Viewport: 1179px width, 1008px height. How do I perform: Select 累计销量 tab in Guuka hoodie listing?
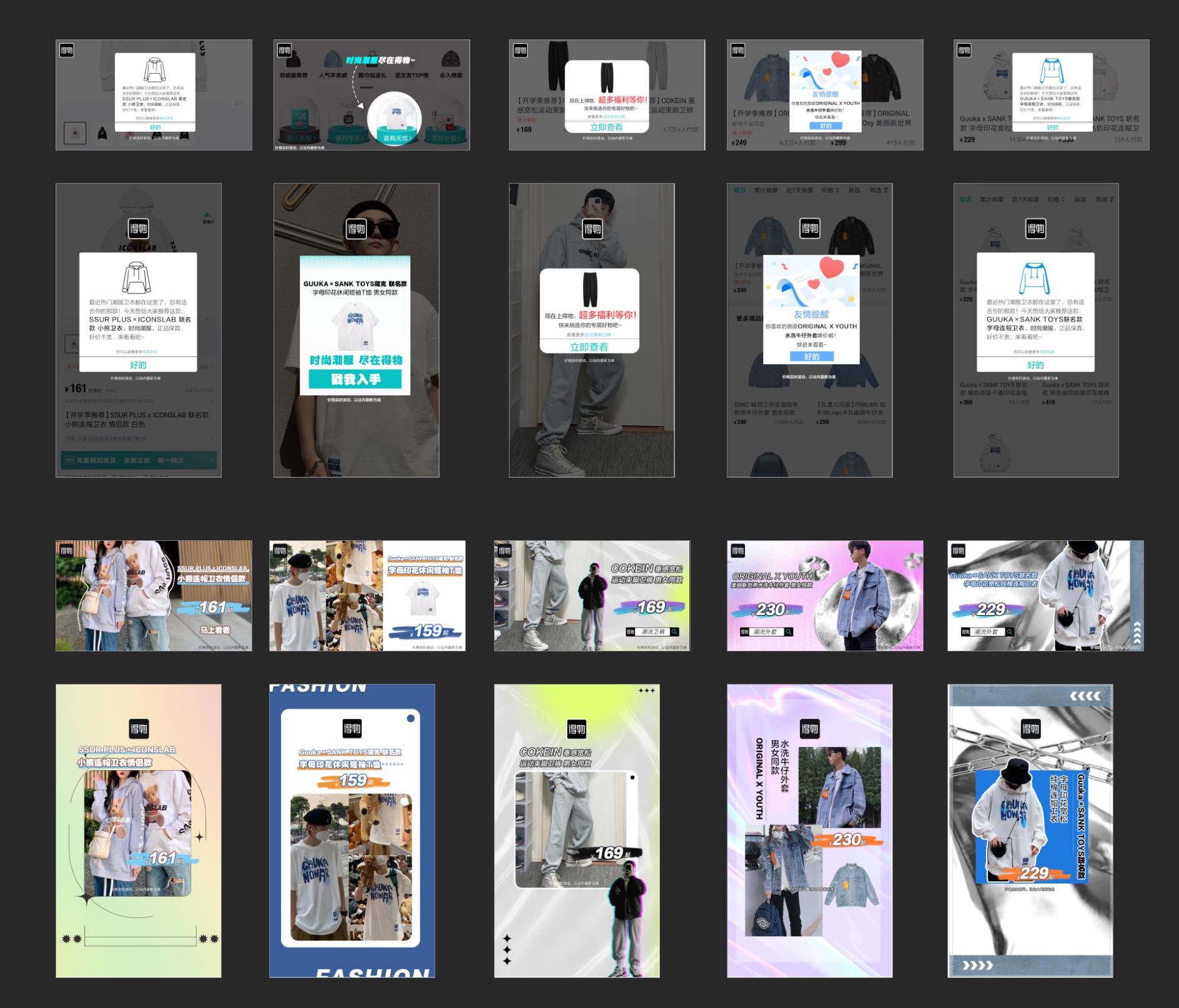click(x=992, y=199)
